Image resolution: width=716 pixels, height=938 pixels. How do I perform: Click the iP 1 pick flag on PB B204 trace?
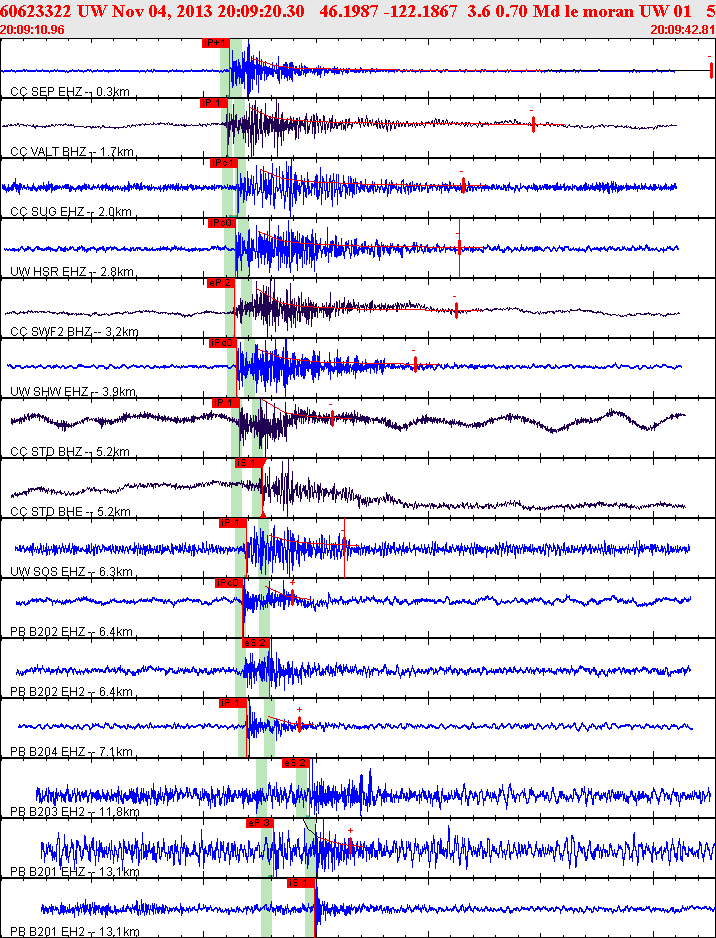(x=233, y=702)
